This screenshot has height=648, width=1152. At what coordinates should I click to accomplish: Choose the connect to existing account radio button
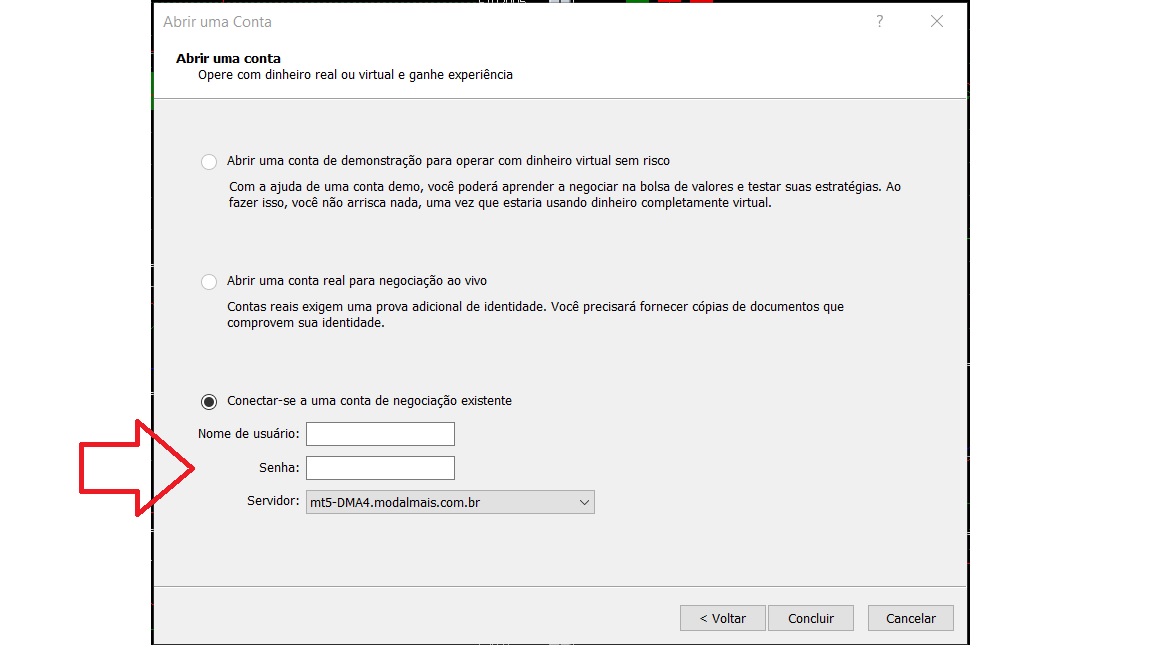pyautogui.click(x=209, y=402)
